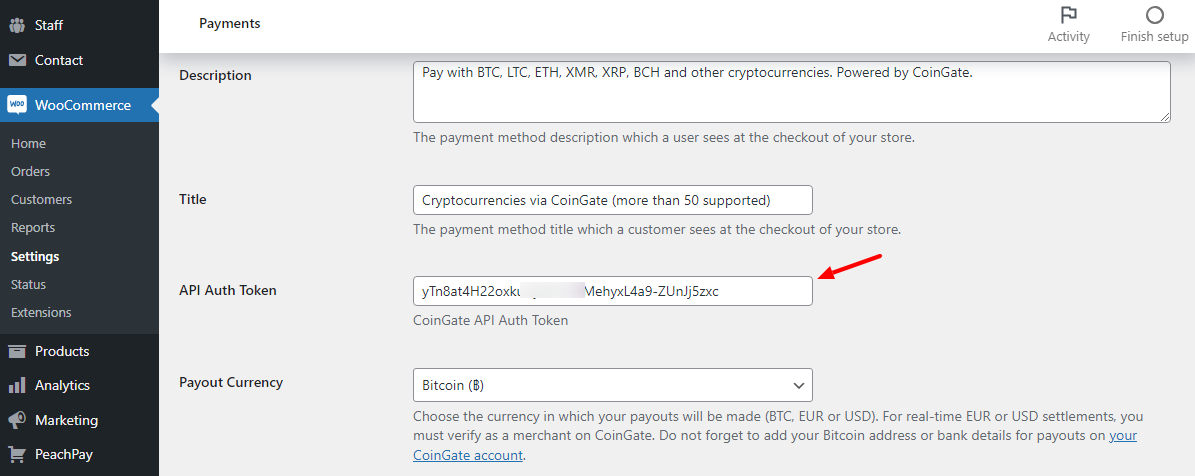The width and height of the screenshot is (1195, 476).
Task: Open the WooCommerce Home submenu item
Action: (x=28, y=143)
